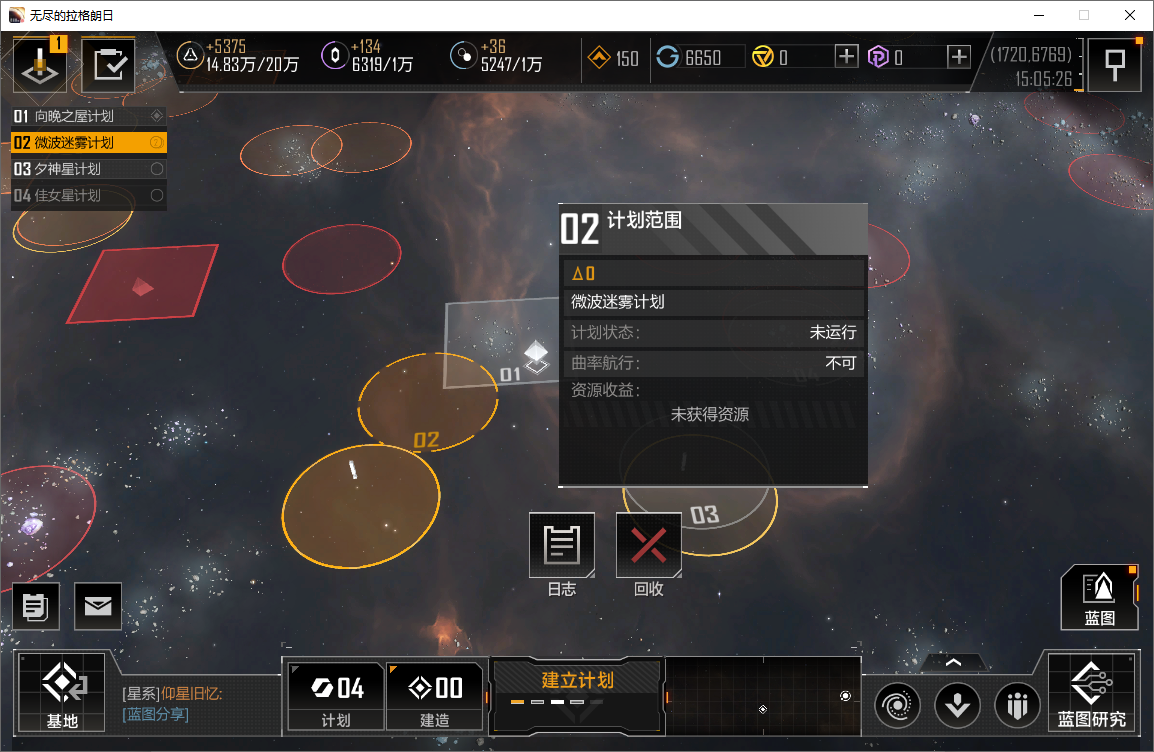Add more purple currency with plus
The height and width of the screenshot is (752, 1154).
click(x=958, y=57)
